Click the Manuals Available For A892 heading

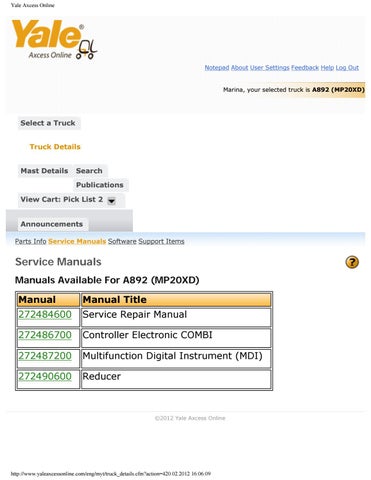107,280
